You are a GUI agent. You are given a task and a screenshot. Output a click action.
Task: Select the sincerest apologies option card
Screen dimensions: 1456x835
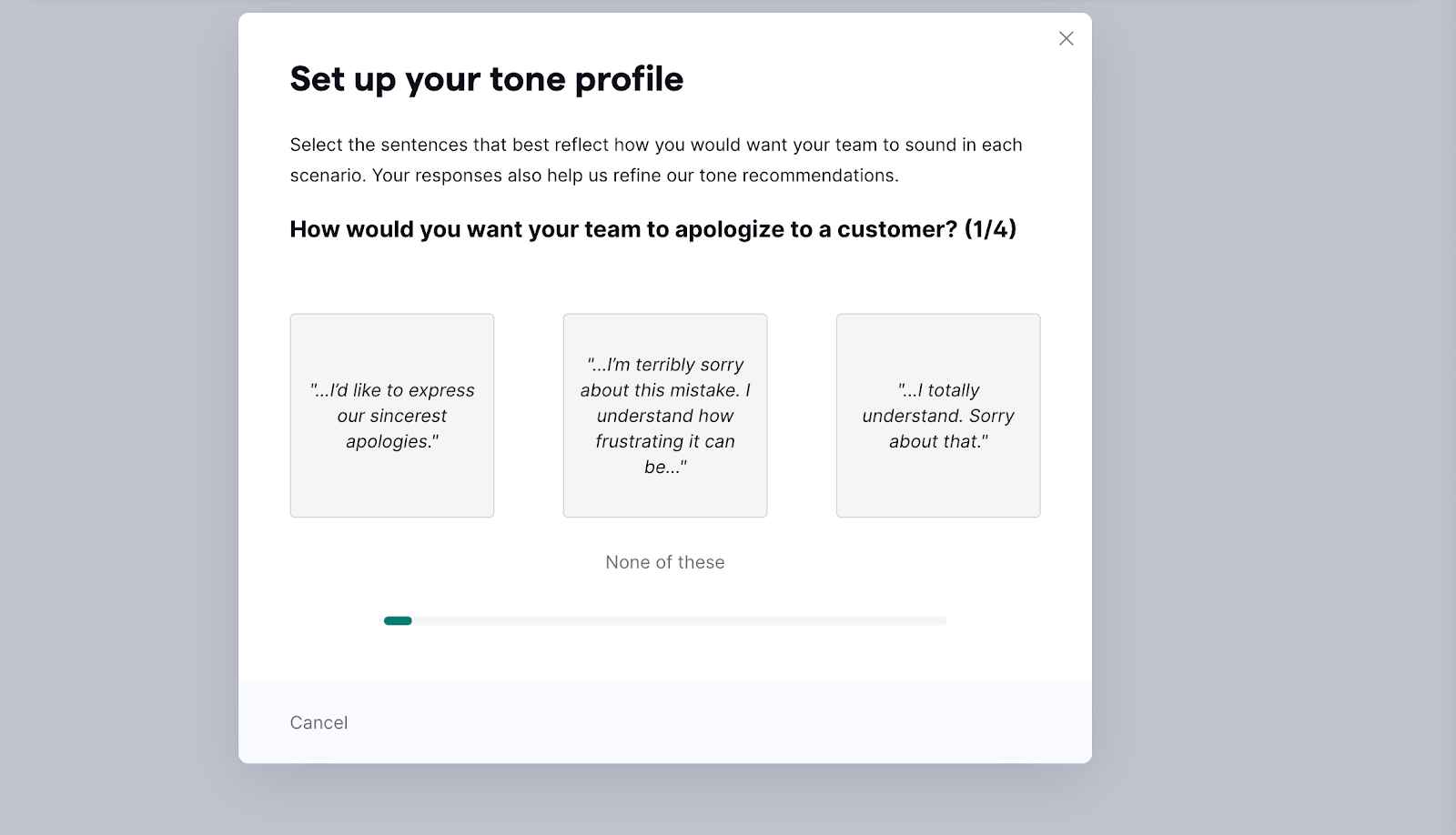[x=391, y=416]
